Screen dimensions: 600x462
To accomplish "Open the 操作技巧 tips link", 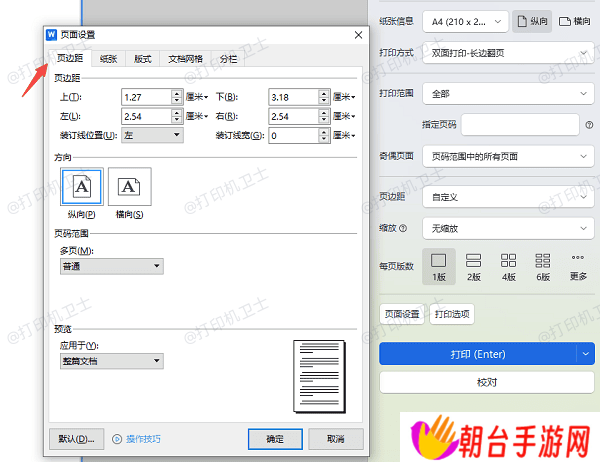I will (x=143, y=439).
